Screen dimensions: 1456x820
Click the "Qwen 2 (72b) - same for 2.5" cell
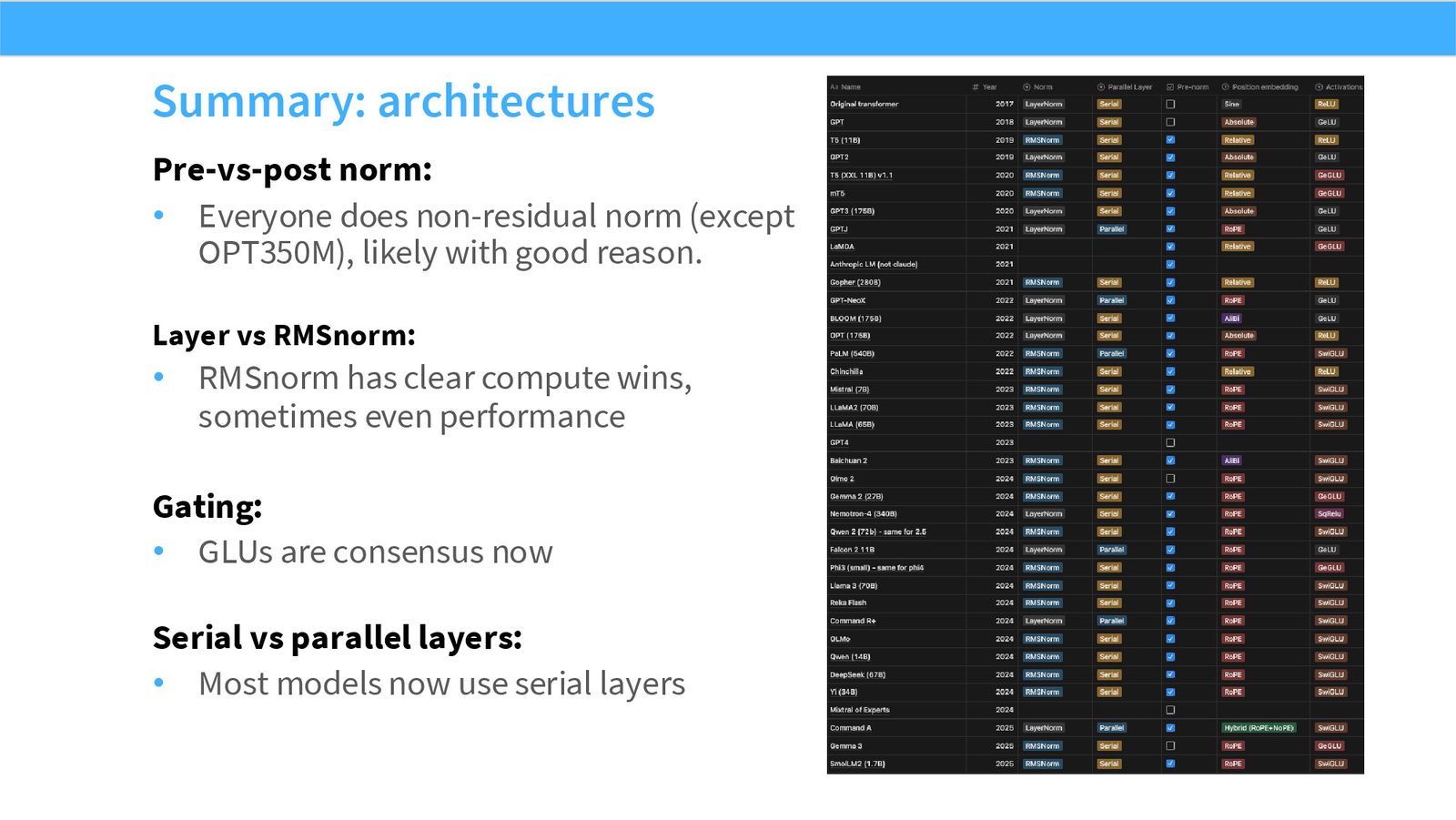(878, 532)
